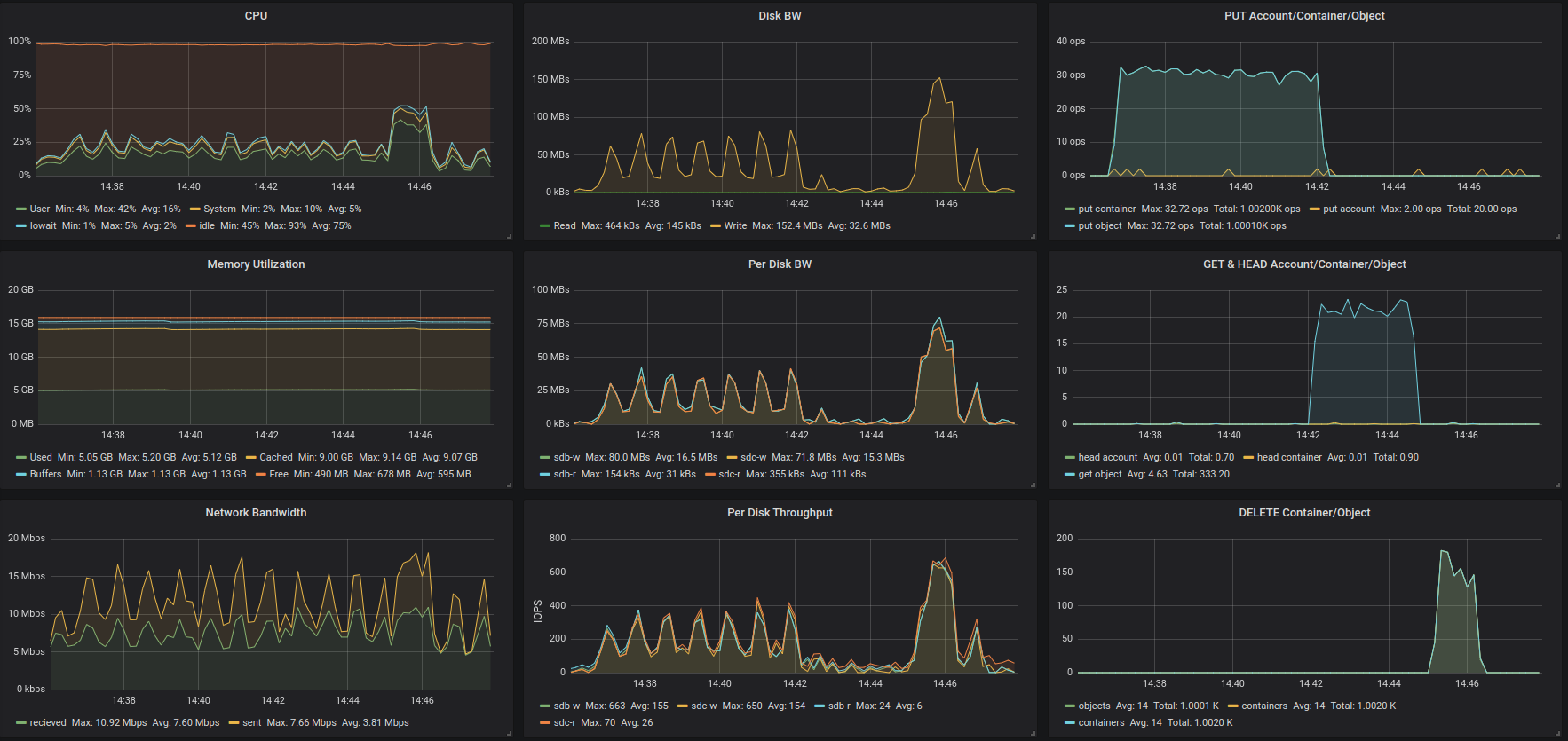The width and height of the screenshot is (1568, 741).
Task: Open the Disk BW panel title menu
Action: pos(780,16)
